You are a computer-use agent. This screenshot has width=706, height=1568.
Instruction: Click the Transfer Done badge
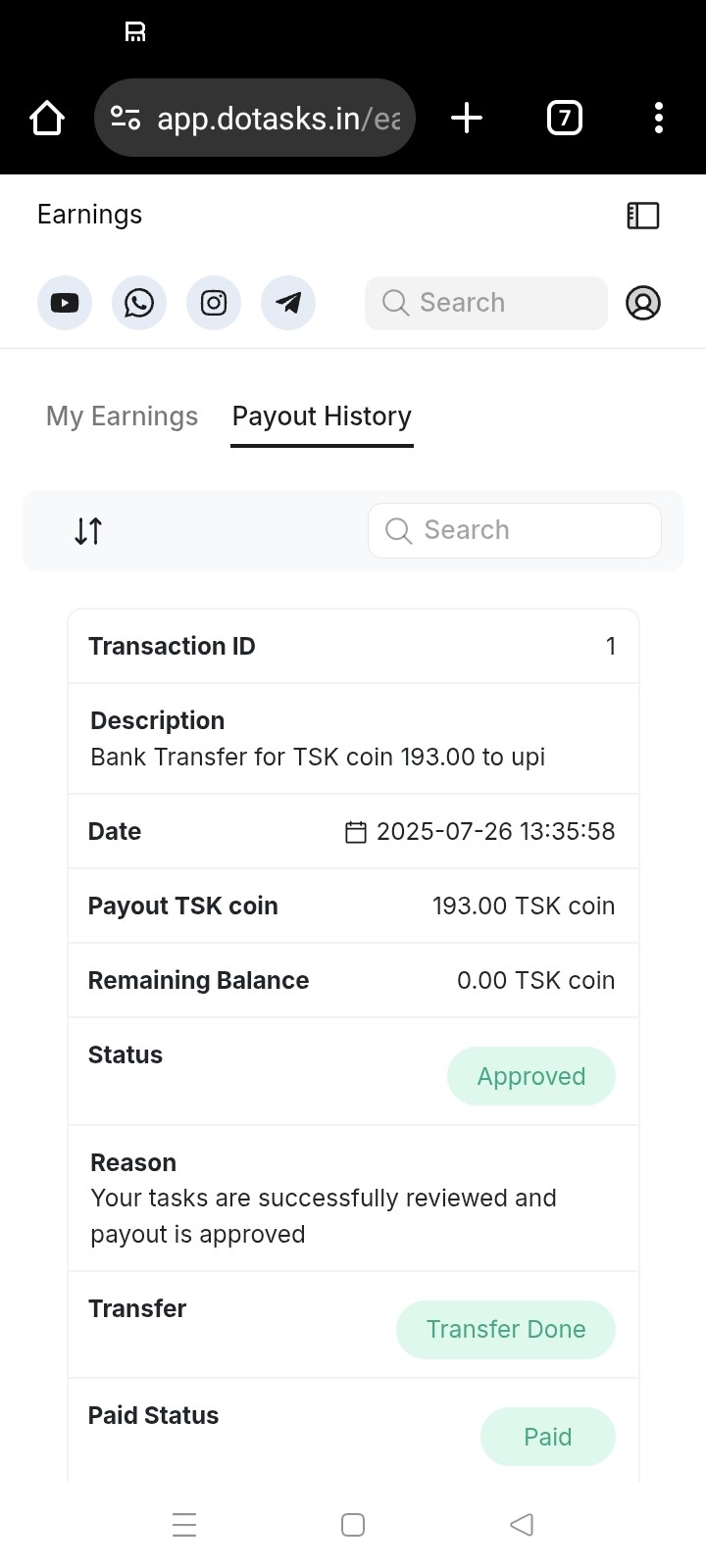(505, 1330)
